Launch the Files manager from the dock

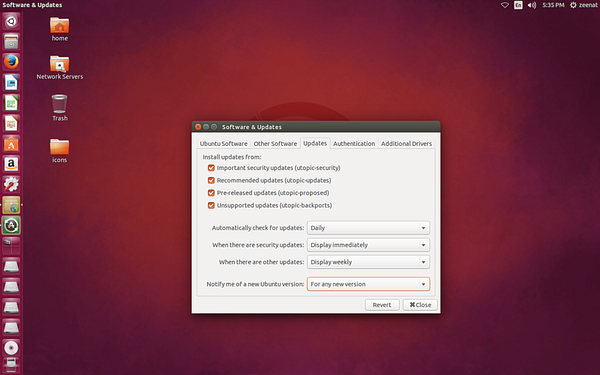pos(11,41)
